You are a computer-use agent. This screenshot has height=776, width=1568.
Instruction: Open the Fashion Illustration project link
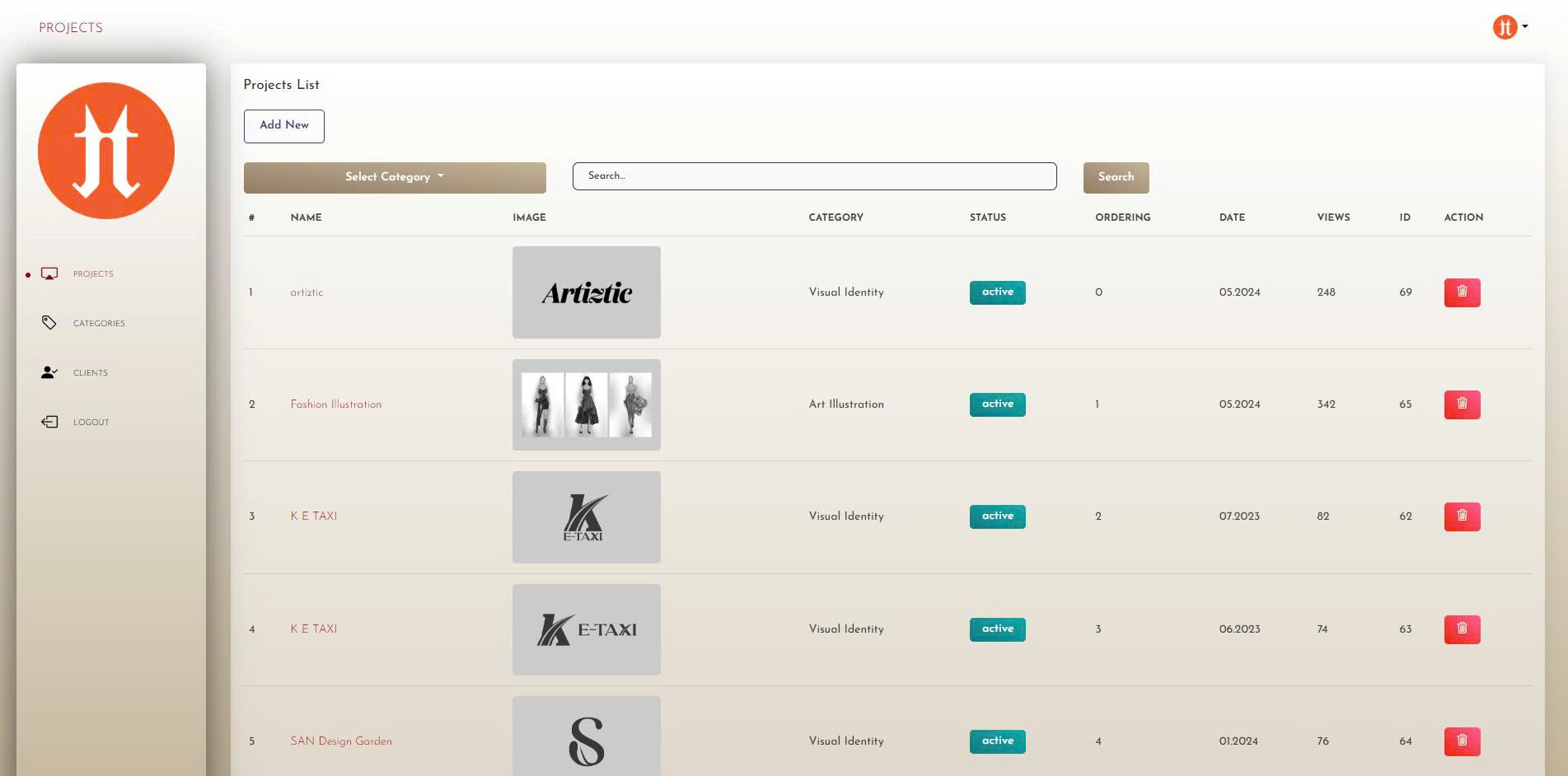(x=336, y=404)
